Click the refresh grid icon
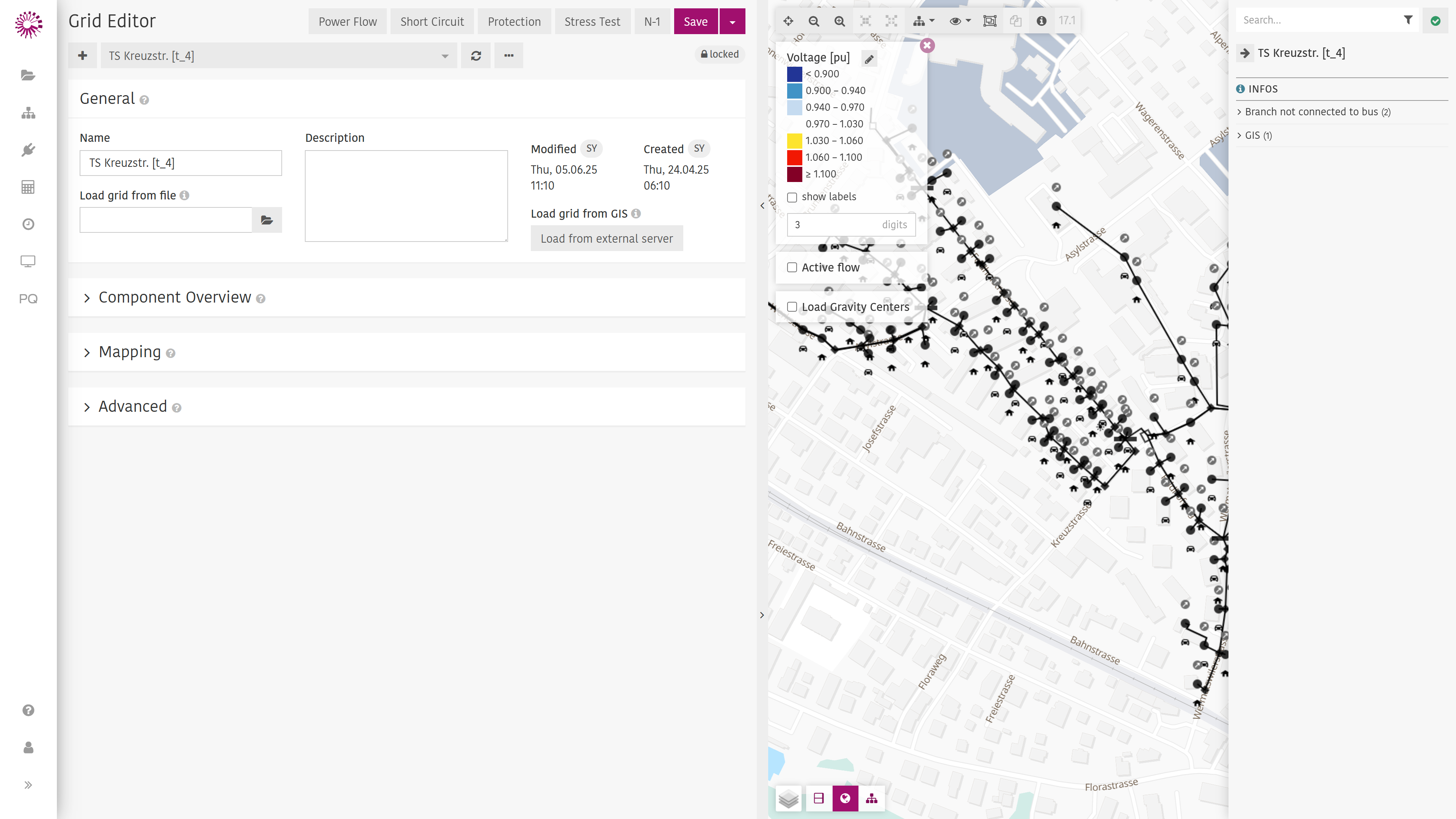Screen dimensions: 1456x819 [476, 55]
